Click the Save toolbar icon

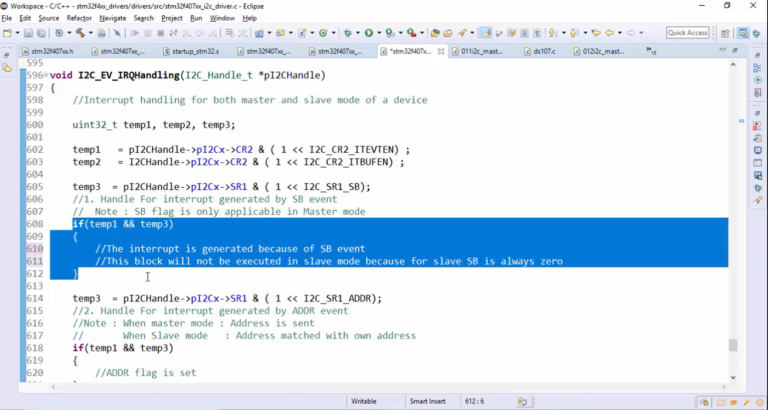pos(27,33)
